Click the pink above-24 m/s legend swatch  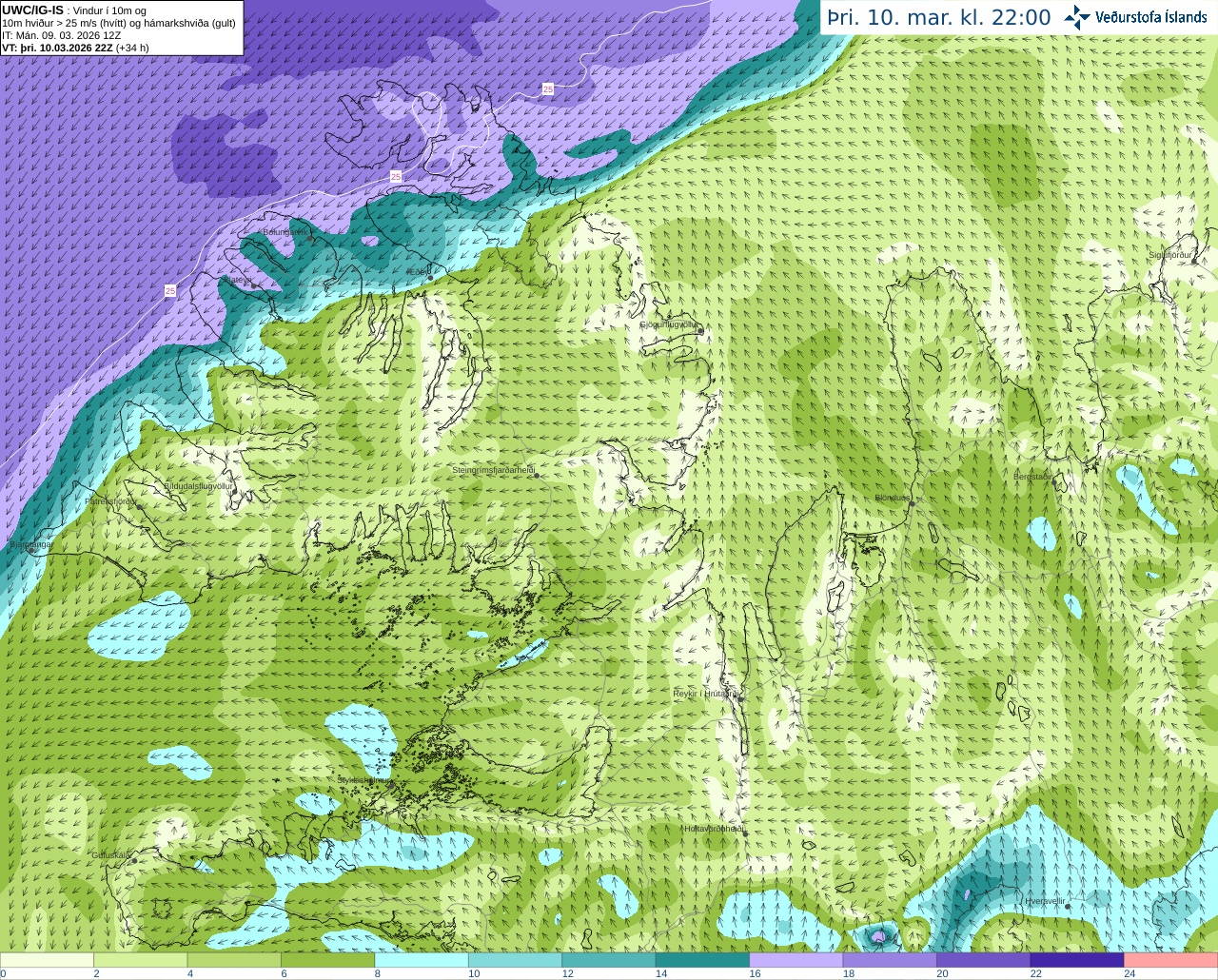tap(1171, 960)
